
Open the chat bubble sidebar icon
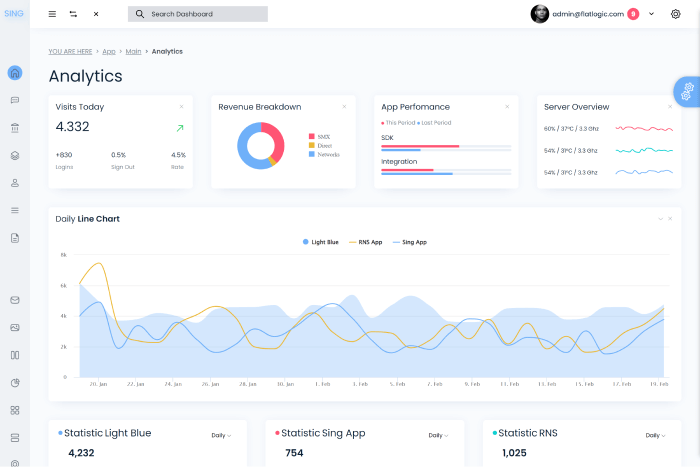coord(15,100)
